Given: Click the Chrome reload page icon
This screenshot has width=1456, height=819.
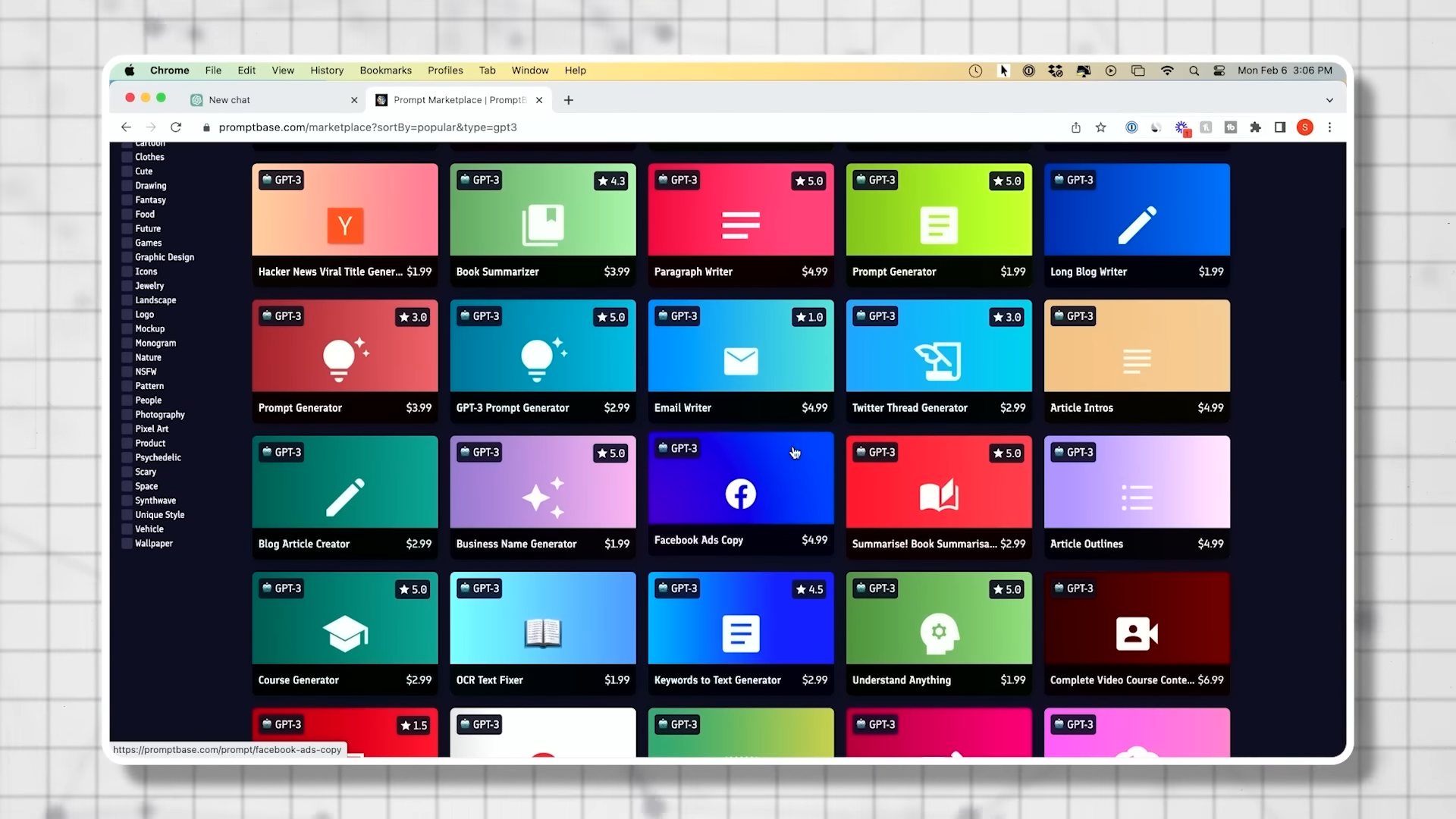Looking at the screenshot, I should 176,127.
